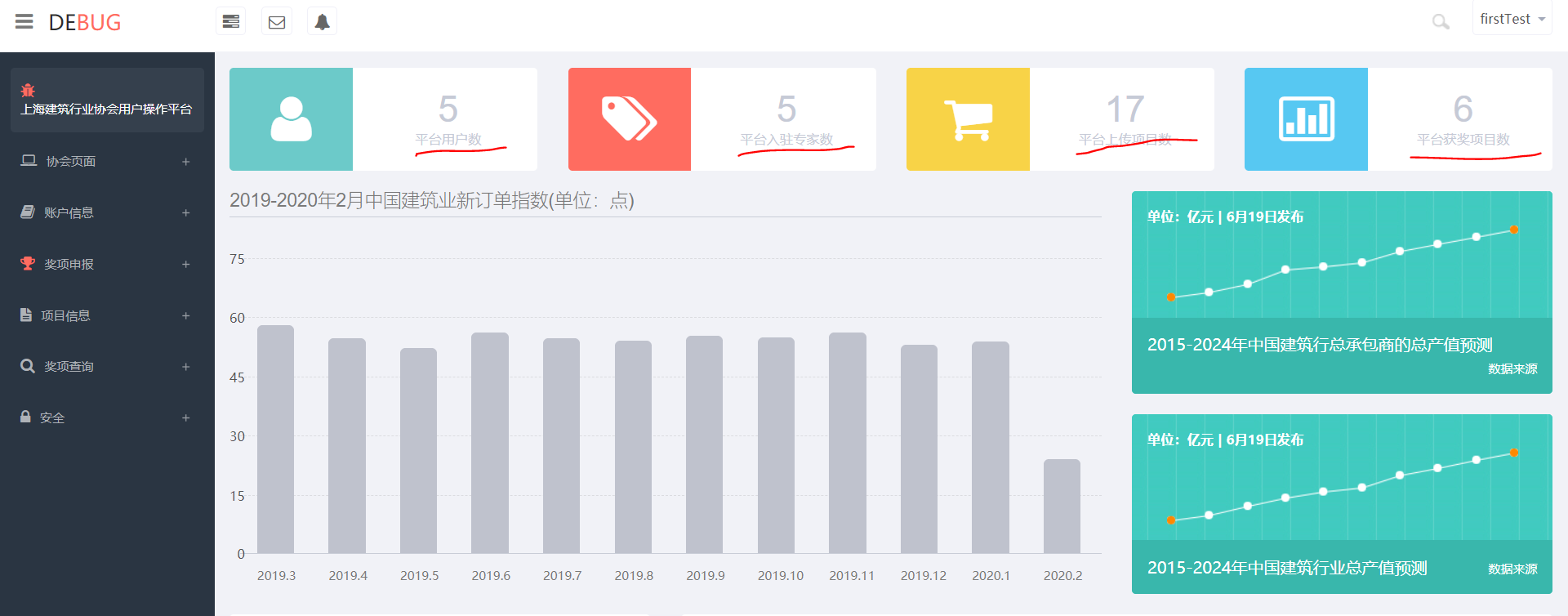Click the trophy icon beside 奖项申报
Viewport: 1568px width, 616px height.
[28, 263]
